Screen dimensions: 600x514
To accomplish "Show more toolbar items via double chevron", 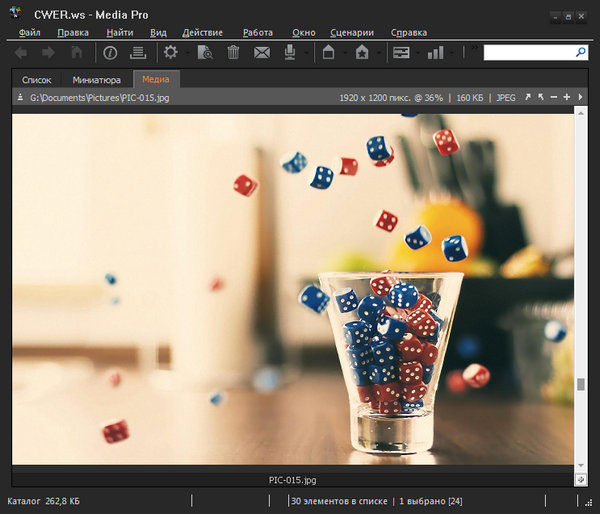I will (474, 48).
